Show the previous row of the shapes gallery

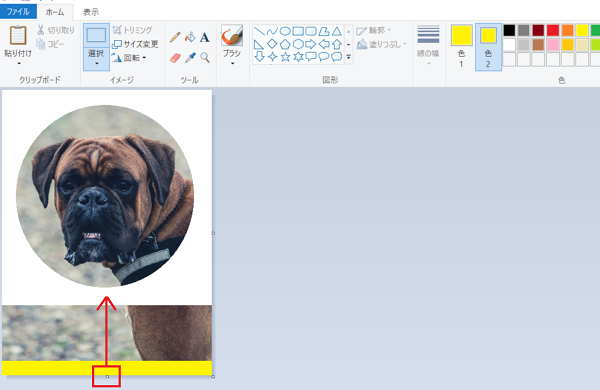(x=349, y=31)
